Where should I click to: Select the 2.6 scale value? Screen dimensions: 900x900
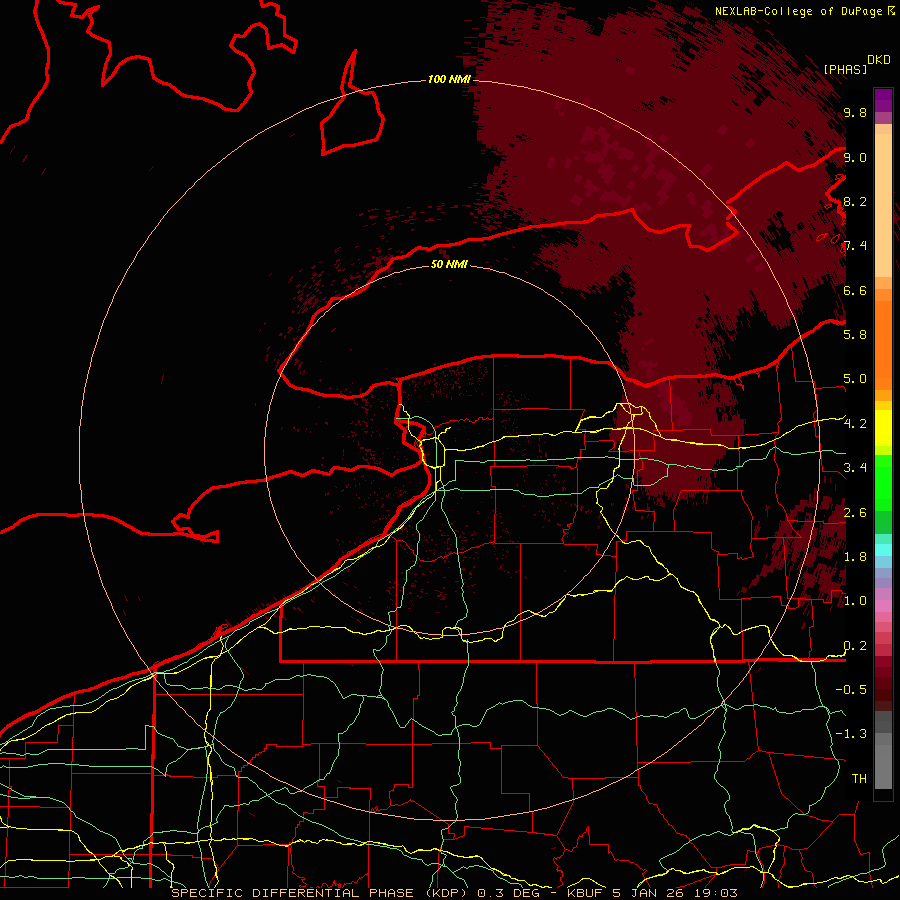coord(855,512)
